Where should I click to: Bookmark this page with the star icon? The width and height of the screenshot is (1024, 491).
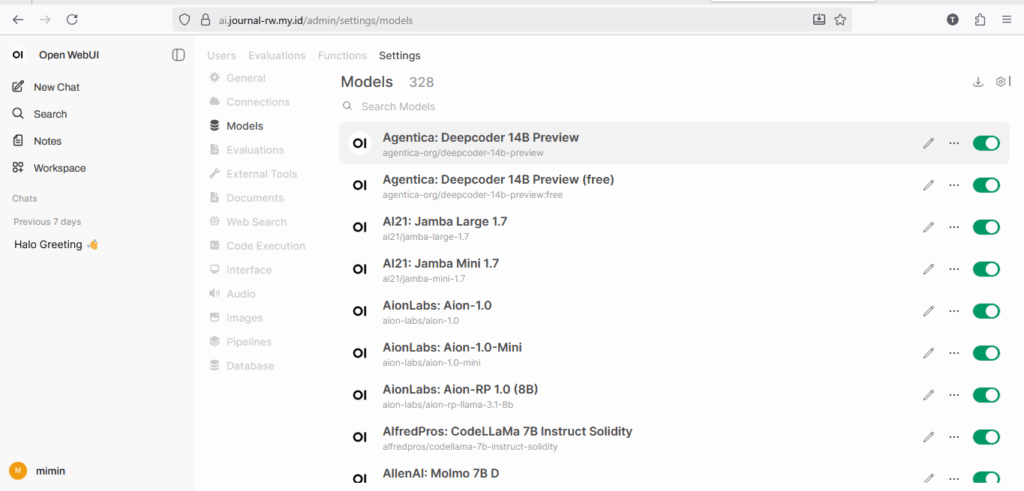pos(840,20)
